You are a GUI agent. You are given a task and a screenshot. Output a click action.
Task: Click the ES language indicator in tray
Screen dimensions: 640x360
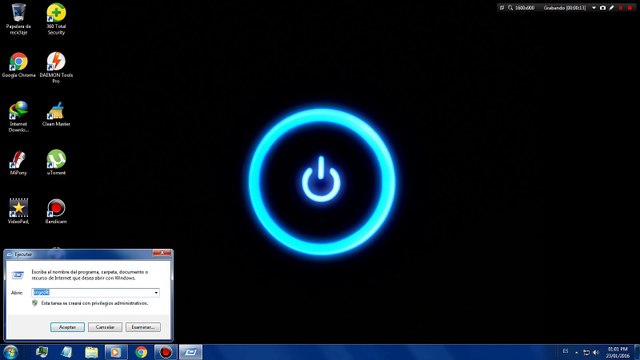pyautogui.click(x=565, y=351)
